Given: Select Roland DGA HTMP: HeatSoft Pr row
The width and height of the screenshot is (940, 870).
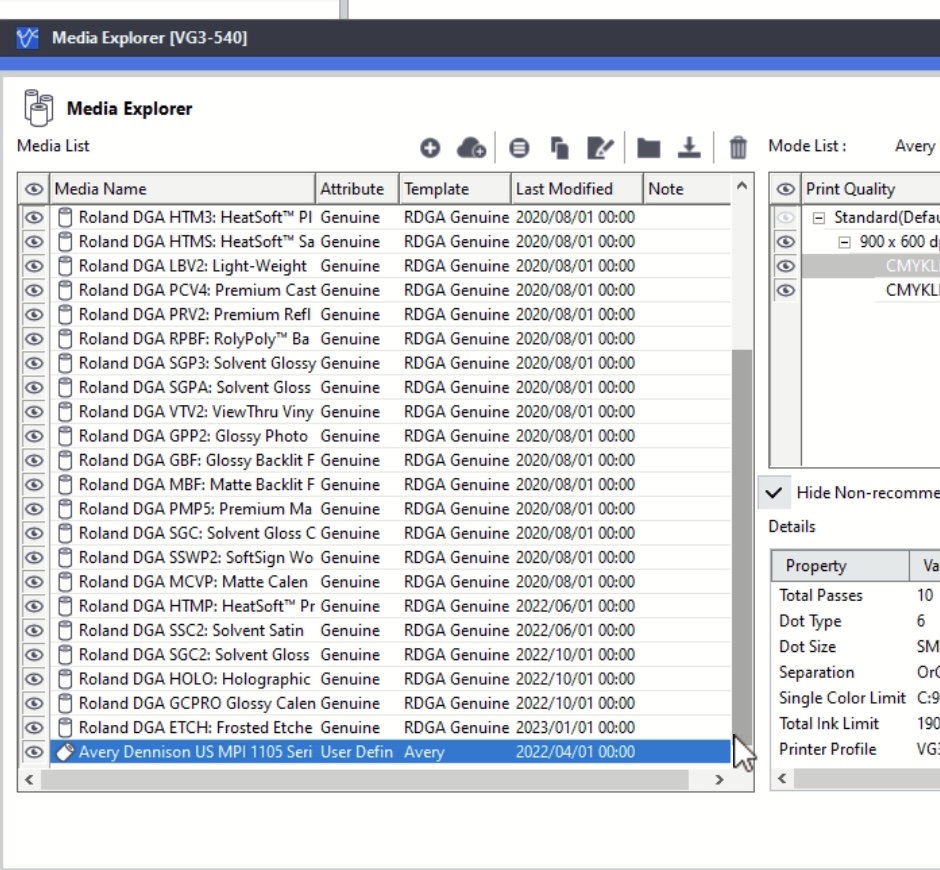Looking at the screenshot, I should 390,606.
